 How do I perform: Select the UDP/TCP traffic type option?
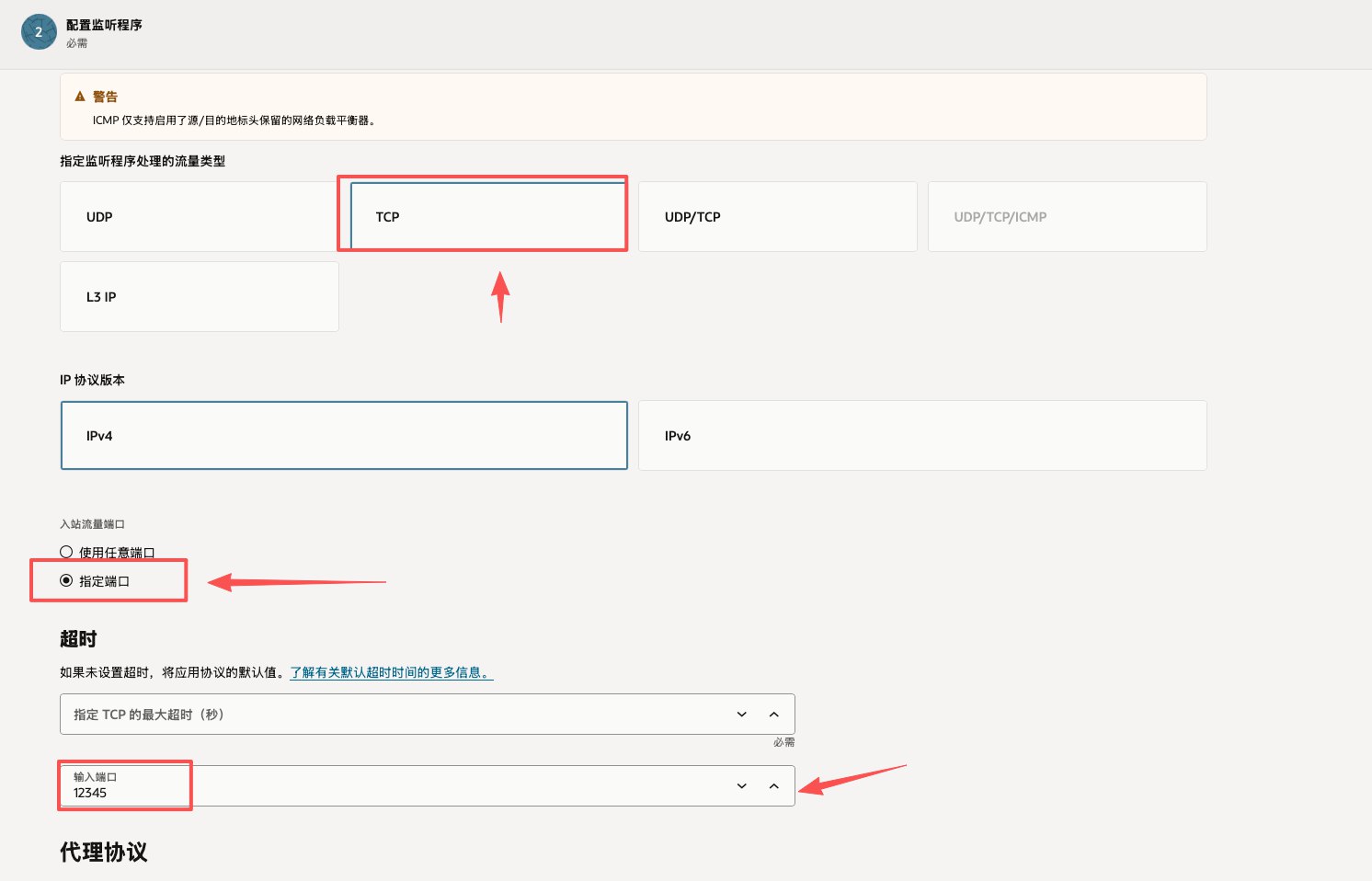tap(777, 217)
